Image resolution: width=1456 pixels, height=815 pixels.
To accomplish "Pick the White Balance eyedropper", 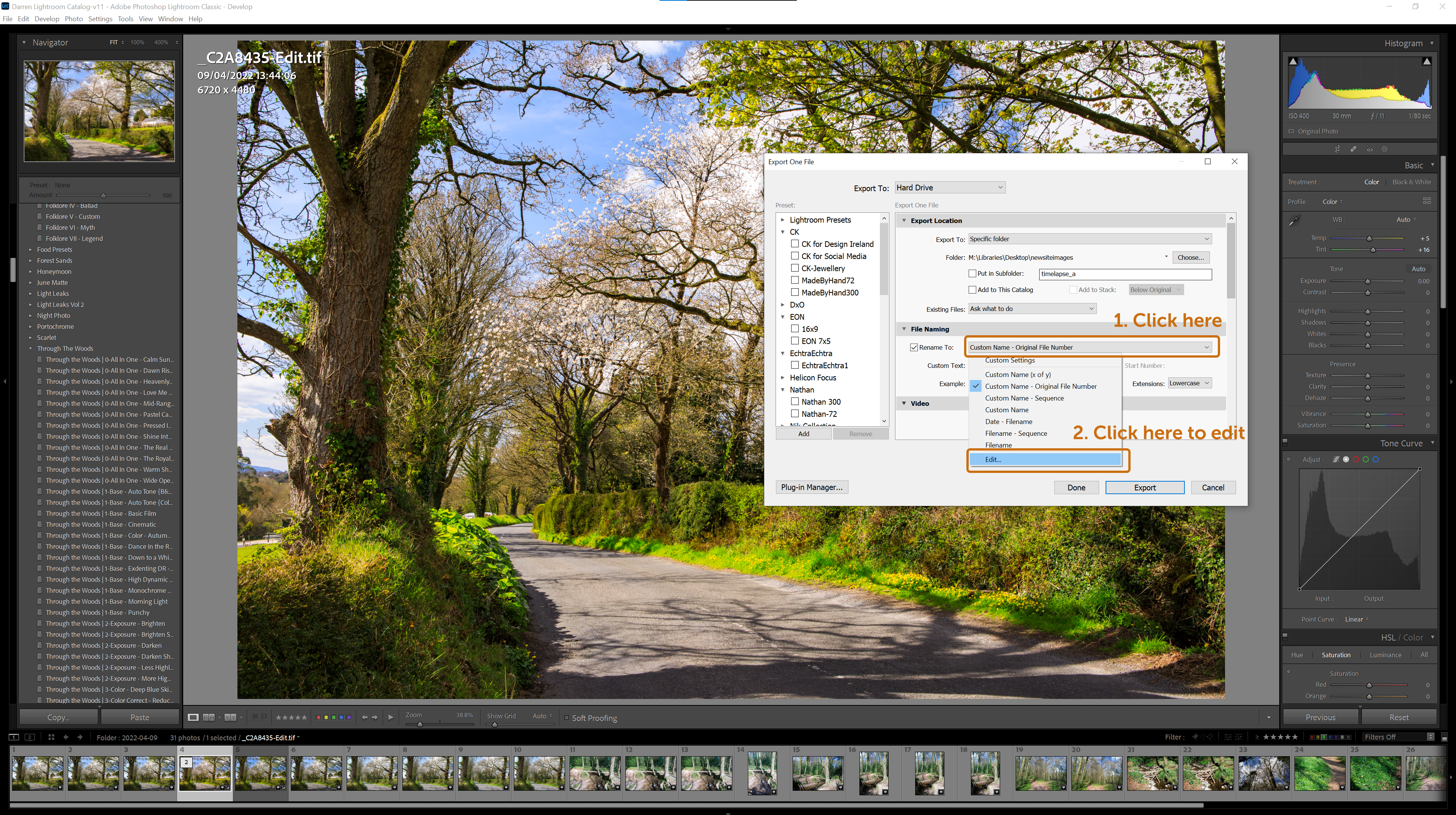I will (x=1294, y=220).
